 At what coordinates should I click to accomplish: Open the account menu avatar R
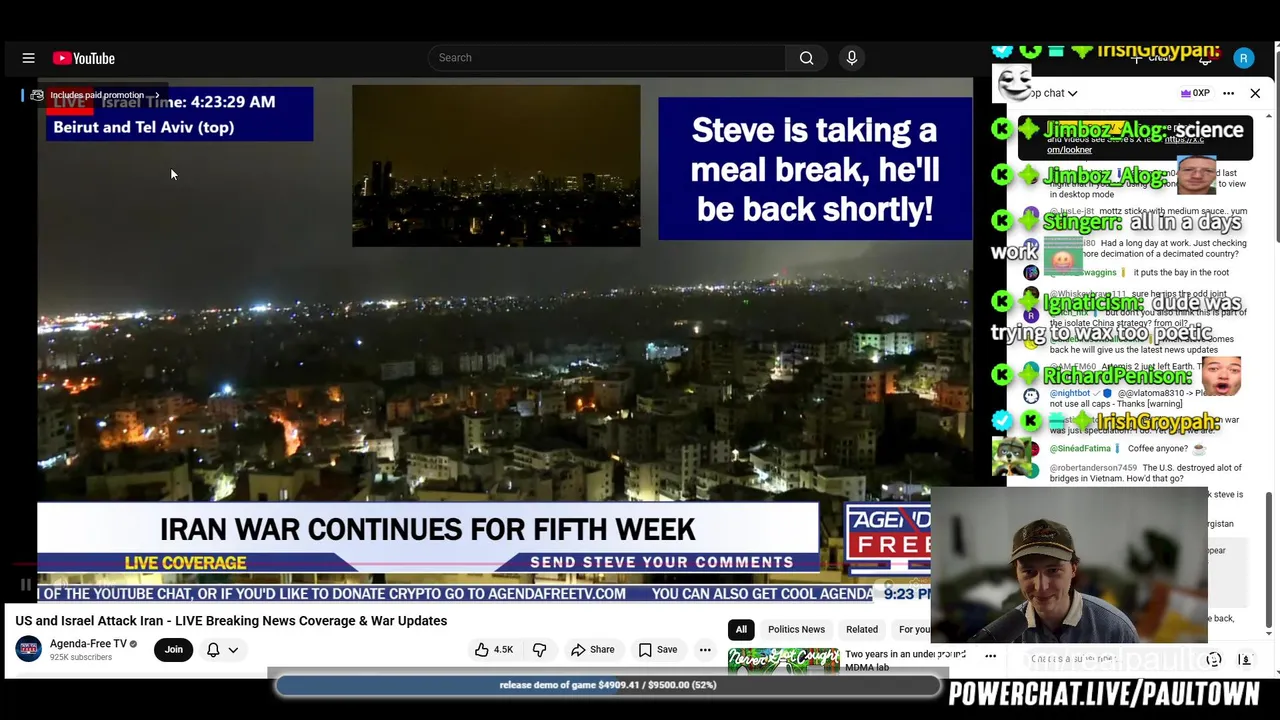click(x=1243, y=58)
